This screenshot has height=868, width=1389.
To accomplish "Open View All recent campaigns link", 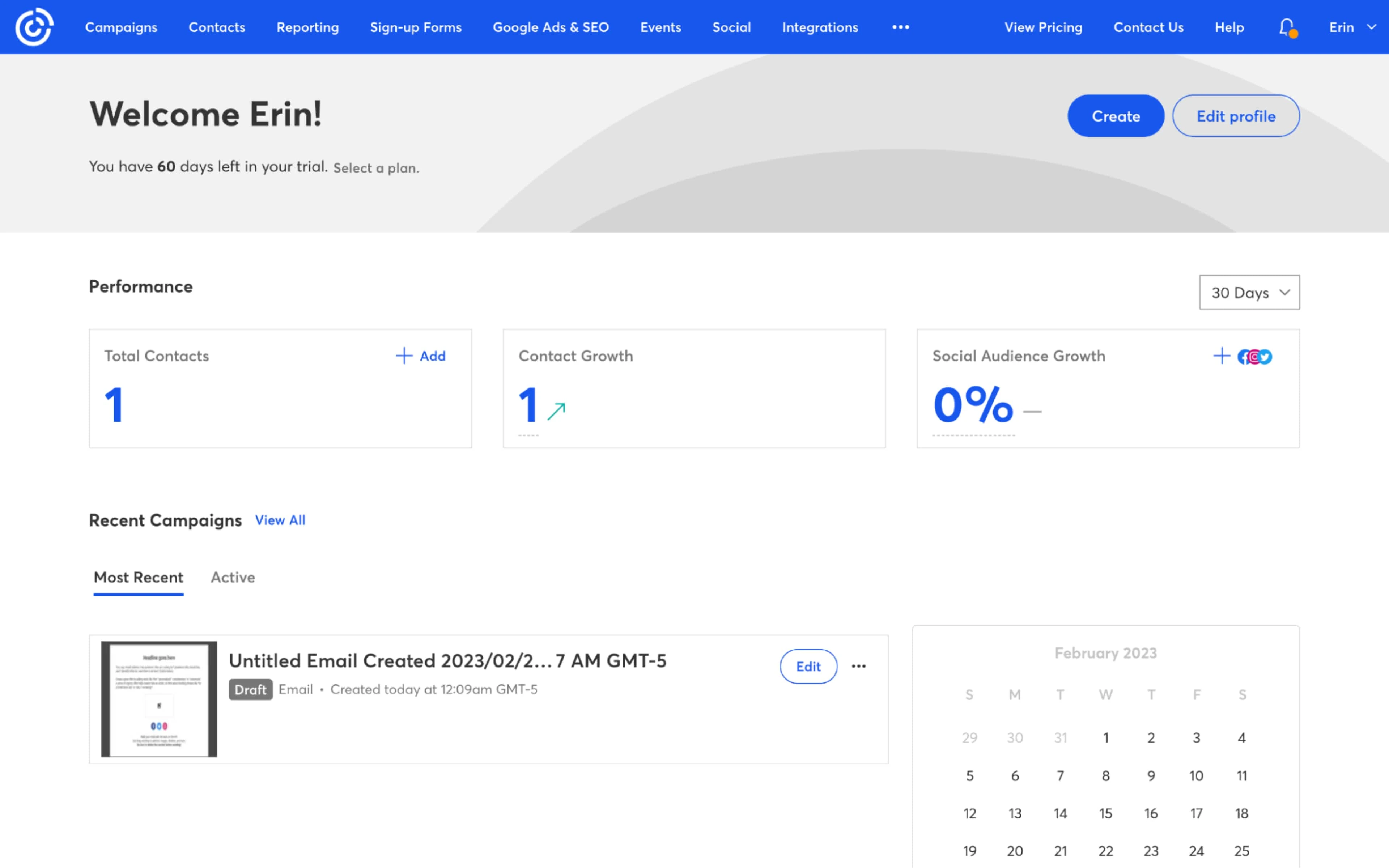I will [280, 520].
